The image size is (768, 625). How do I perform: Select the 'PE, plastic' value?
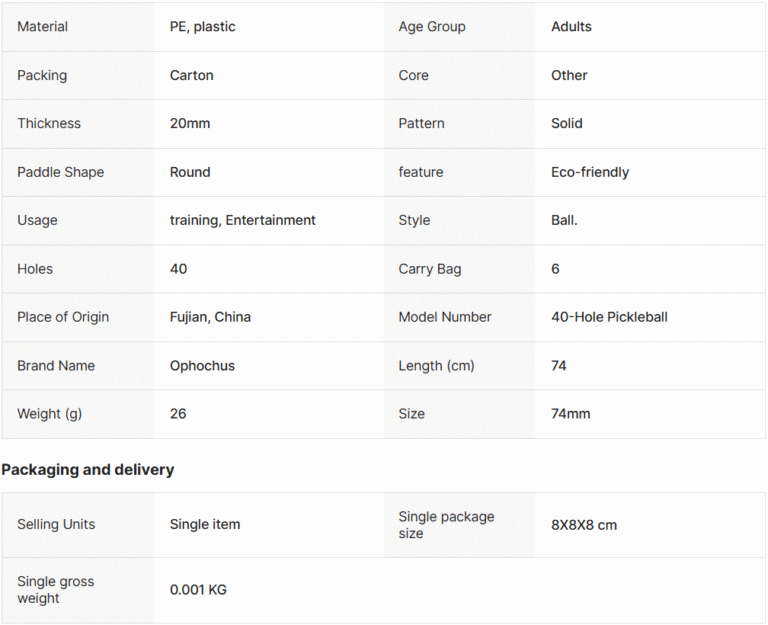pyautogui.click(x=202, y=26)
